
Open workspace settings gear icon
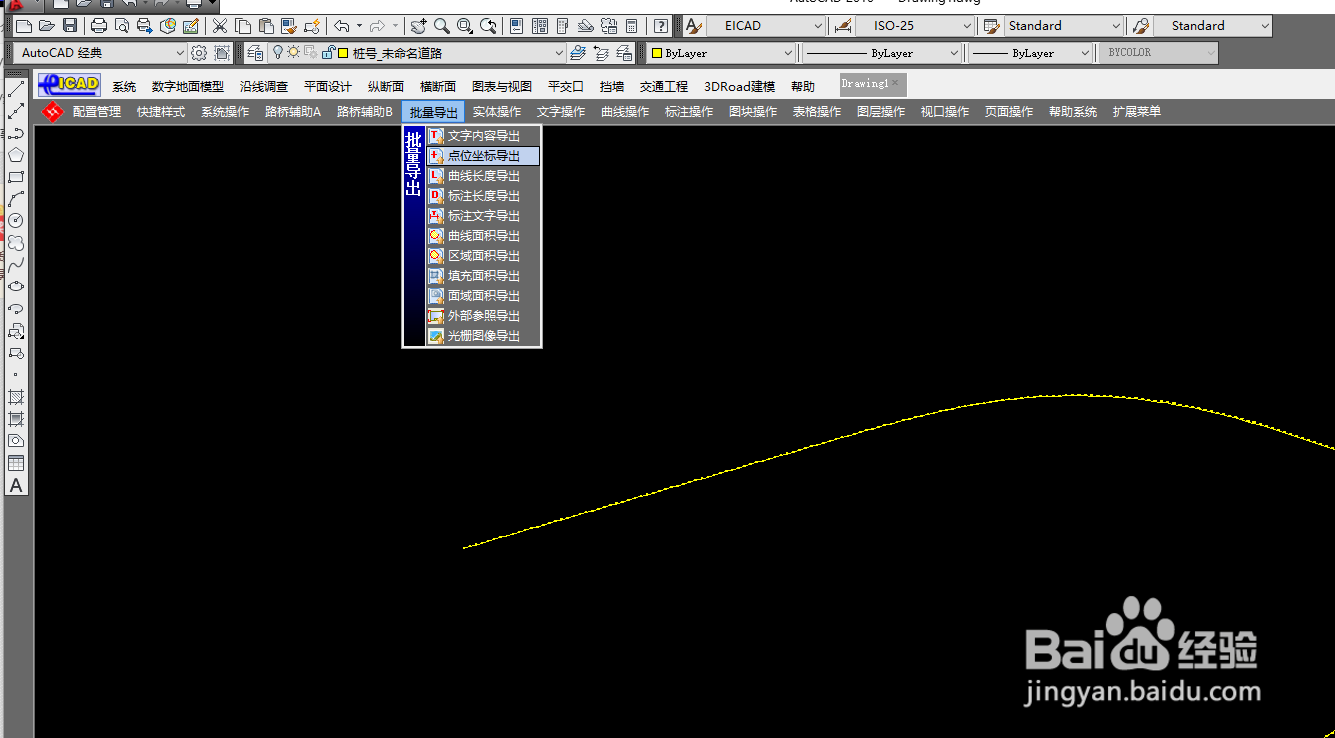(199, 53)
